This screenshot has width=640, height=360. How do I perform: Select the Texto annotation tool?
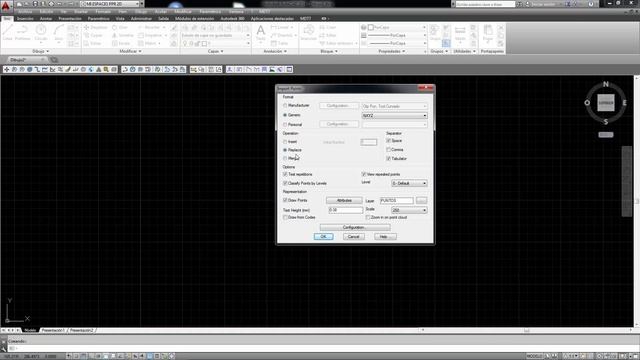point(260,33)
